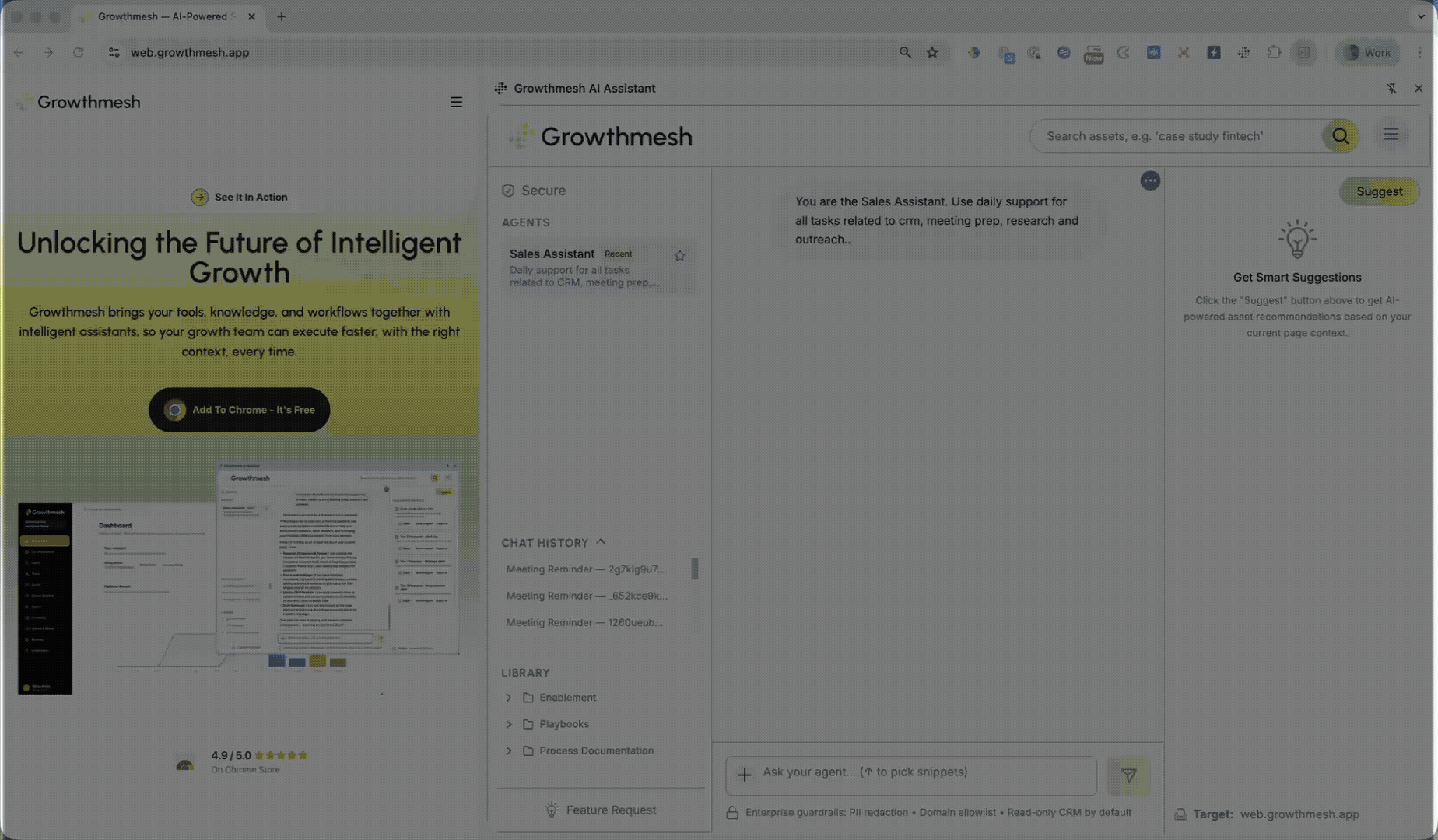Click the Secure shield icon
1438x840 pixels.
coord(508,191)
